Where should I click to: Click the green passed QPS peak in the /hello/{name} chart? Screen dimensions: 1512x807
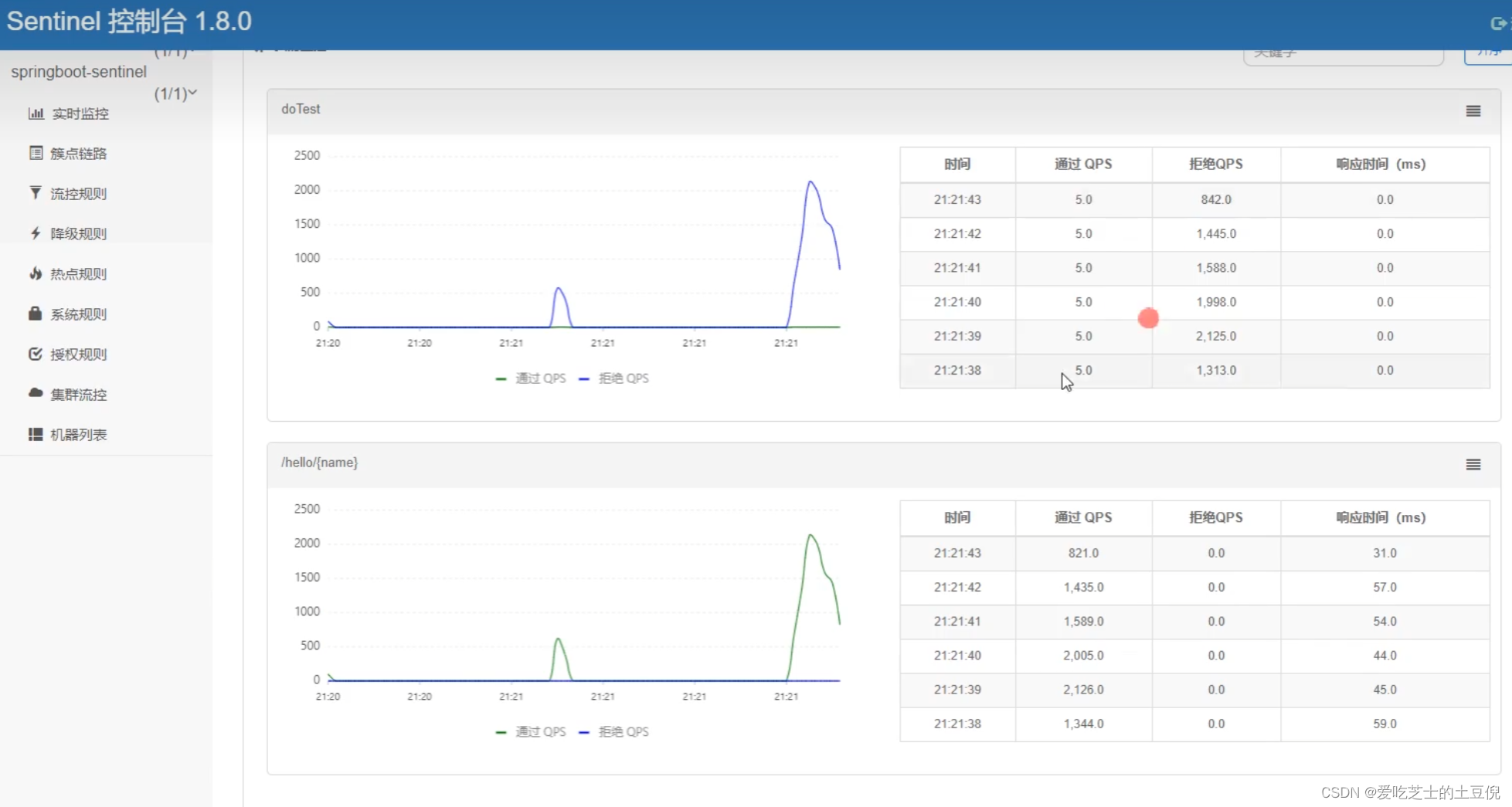click(810, 536)
